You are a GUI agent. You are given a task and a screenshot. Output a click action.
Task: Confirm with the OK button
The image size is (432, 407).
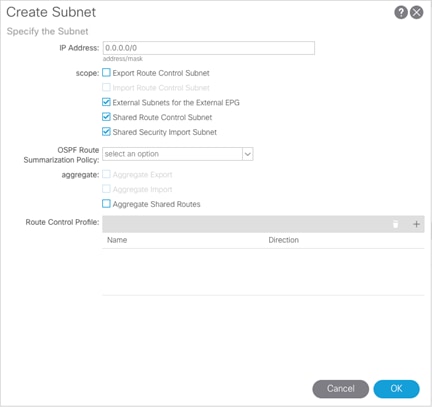point(397,389)
